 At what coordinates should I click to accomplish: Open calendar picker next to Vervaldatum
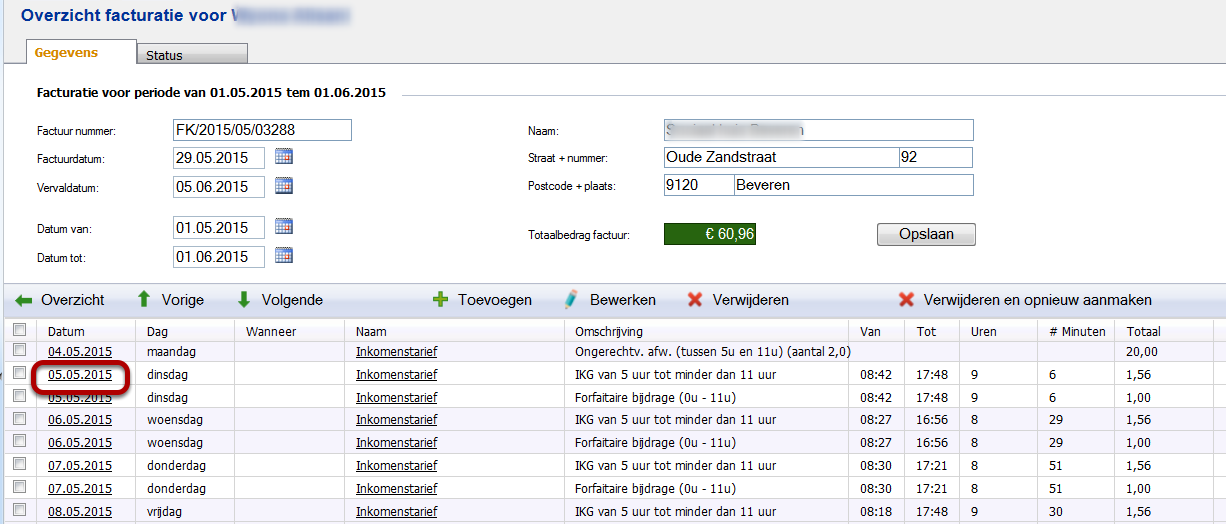pyautogui.click(x=283, y=186)
